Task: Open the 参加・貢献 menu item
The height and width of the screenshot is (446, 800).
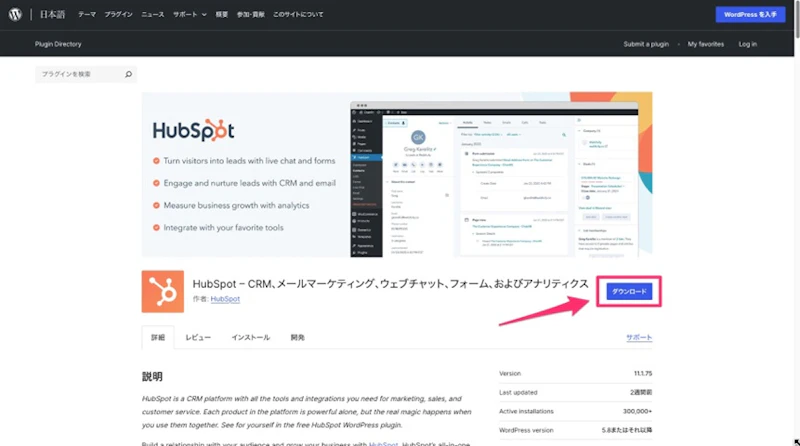Action: click(x=251, y=14)
